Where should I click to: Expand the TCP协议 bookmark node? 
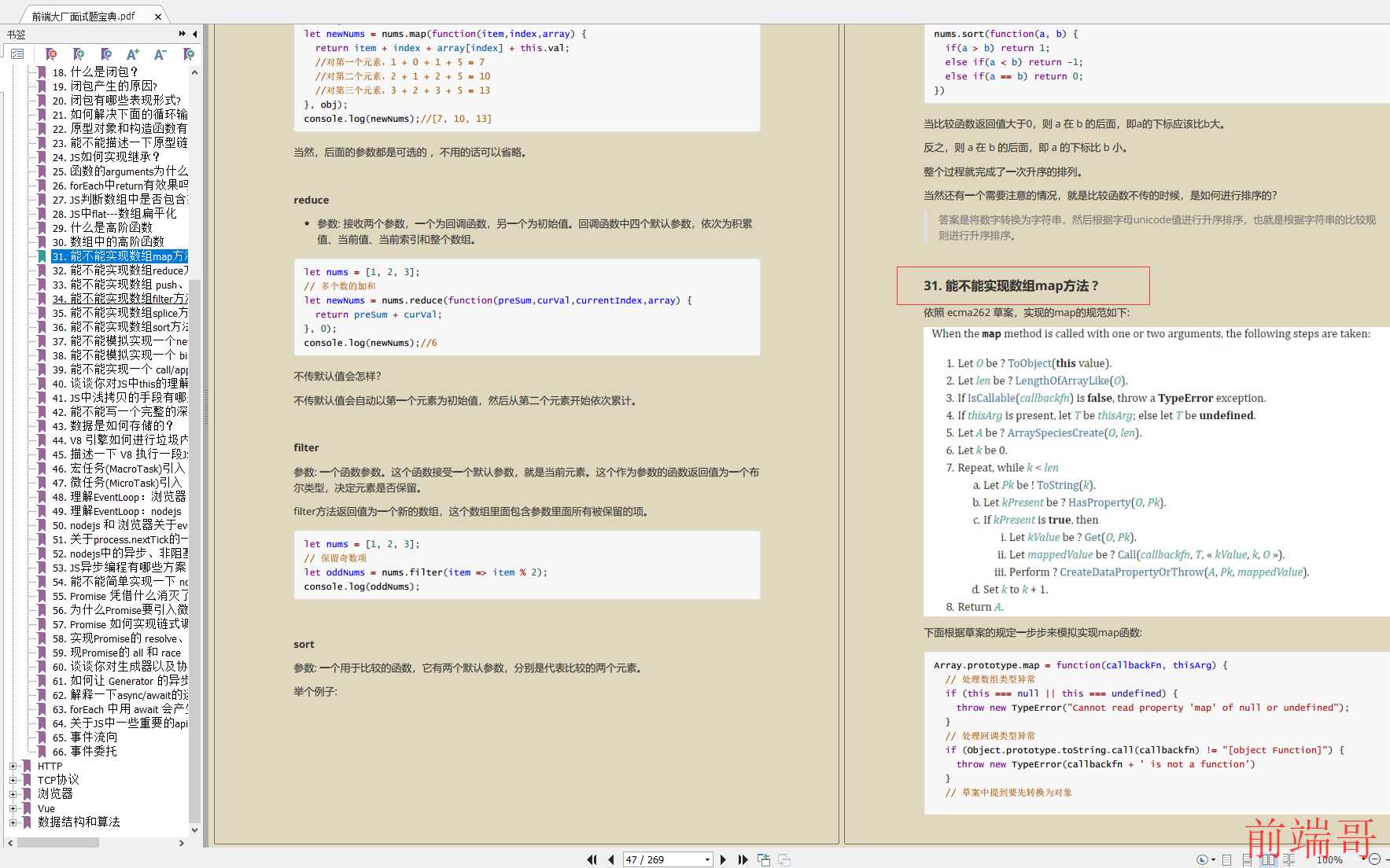click(x=13, y=780)
